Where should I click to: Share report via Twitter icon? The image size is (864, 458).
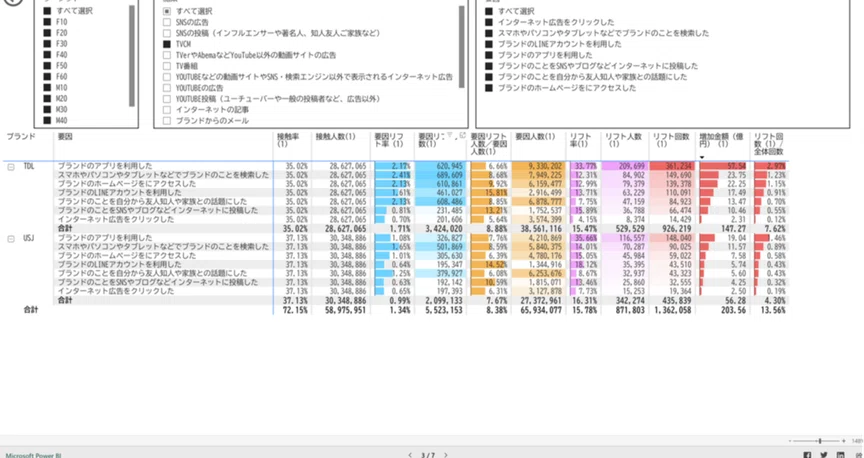click(x=824, y=455)
